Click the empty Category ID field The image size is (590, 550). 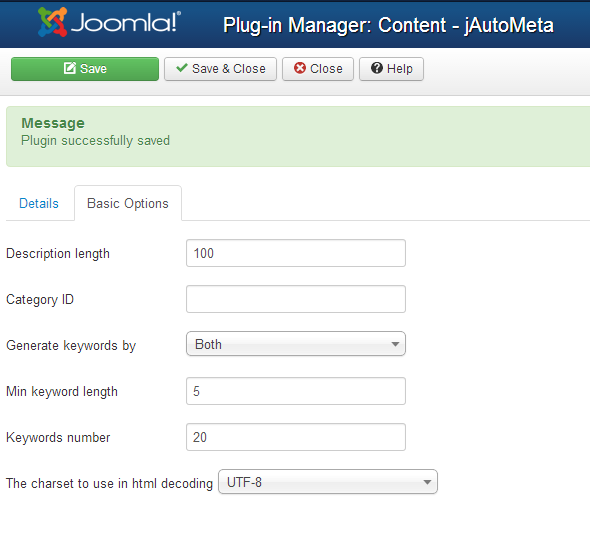296,299
